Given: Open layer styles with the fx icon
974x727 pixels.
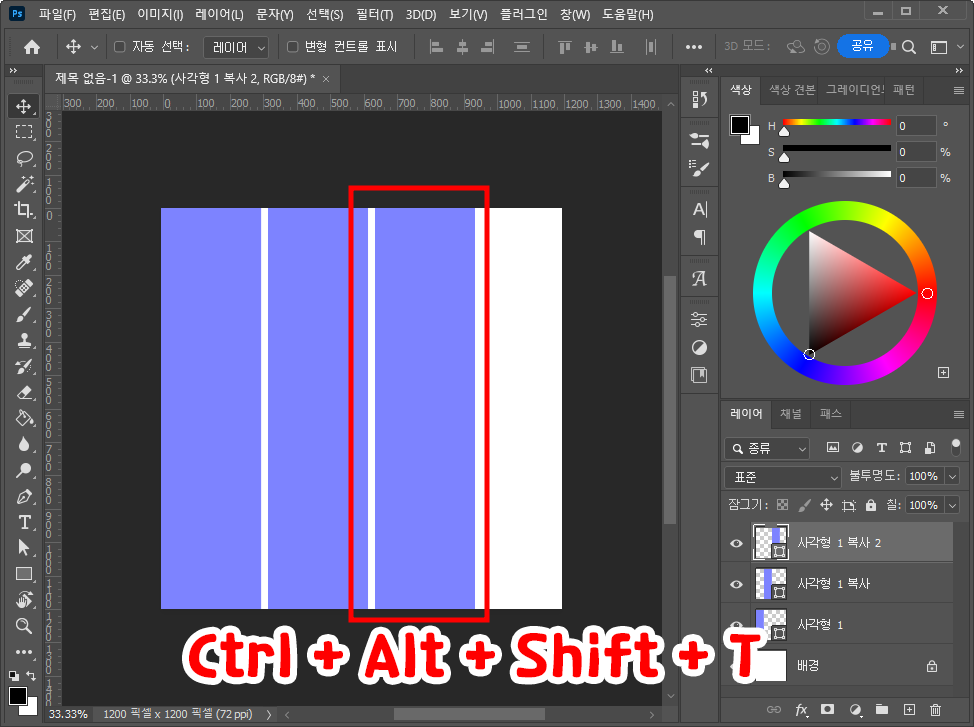Looking at the screenshot, I should click(x=801, y=710).
